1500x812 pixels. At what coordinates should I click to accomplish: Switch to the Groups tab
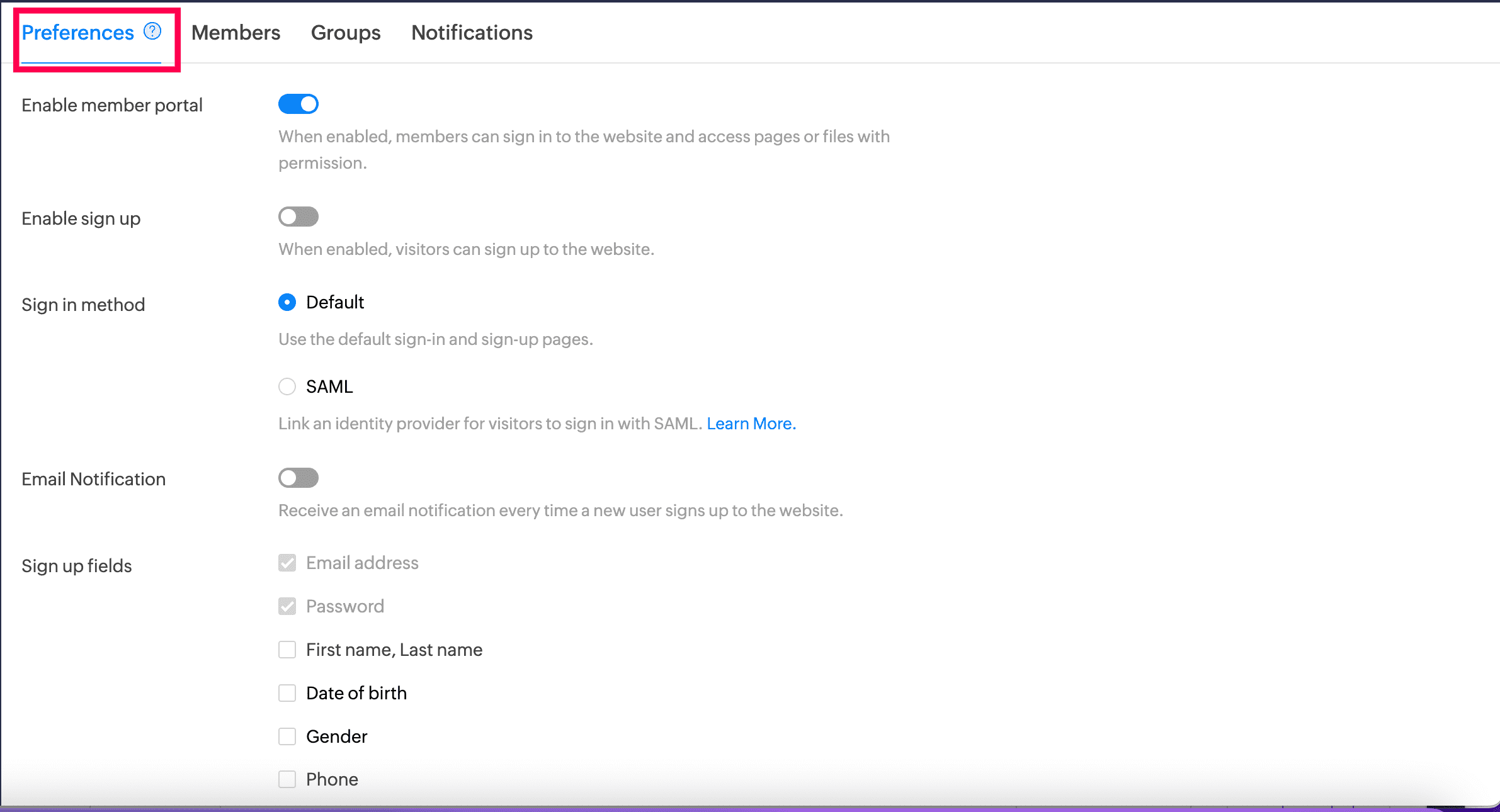click(346, 33)
